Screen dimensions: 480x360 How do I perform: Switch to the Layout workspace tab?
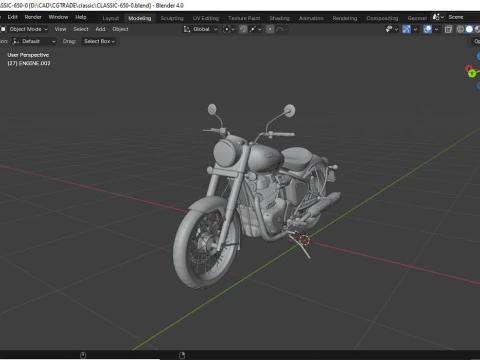click(x=110, y=18)
